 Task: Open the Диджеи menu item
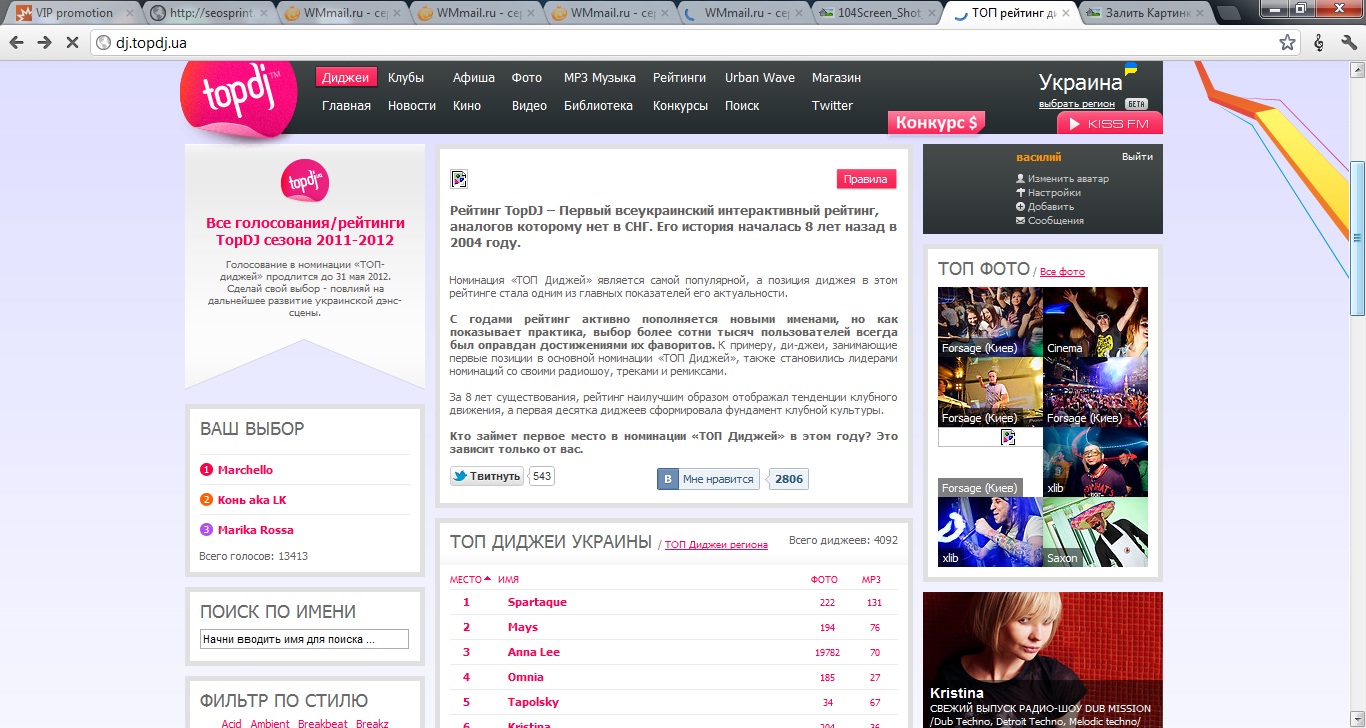pos(344,78)
